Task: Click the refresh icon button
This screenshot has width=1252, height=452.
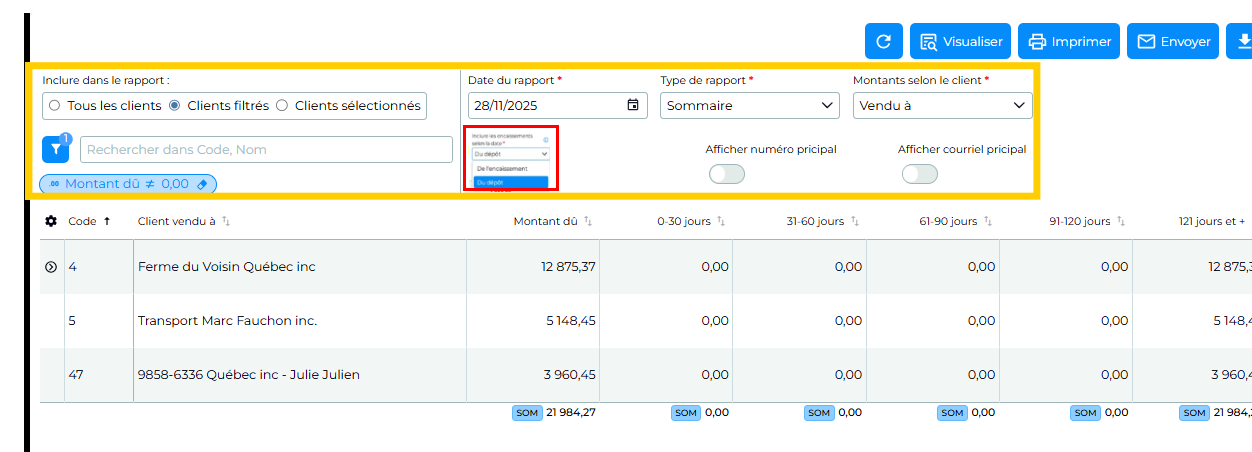Action: 883,41
